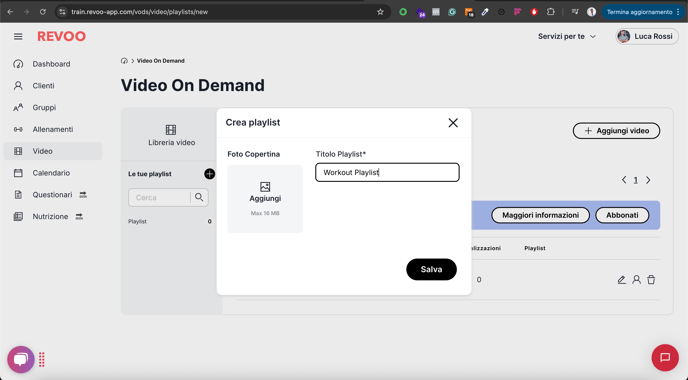Assign the video with user icon

click(x=636, y=280)
